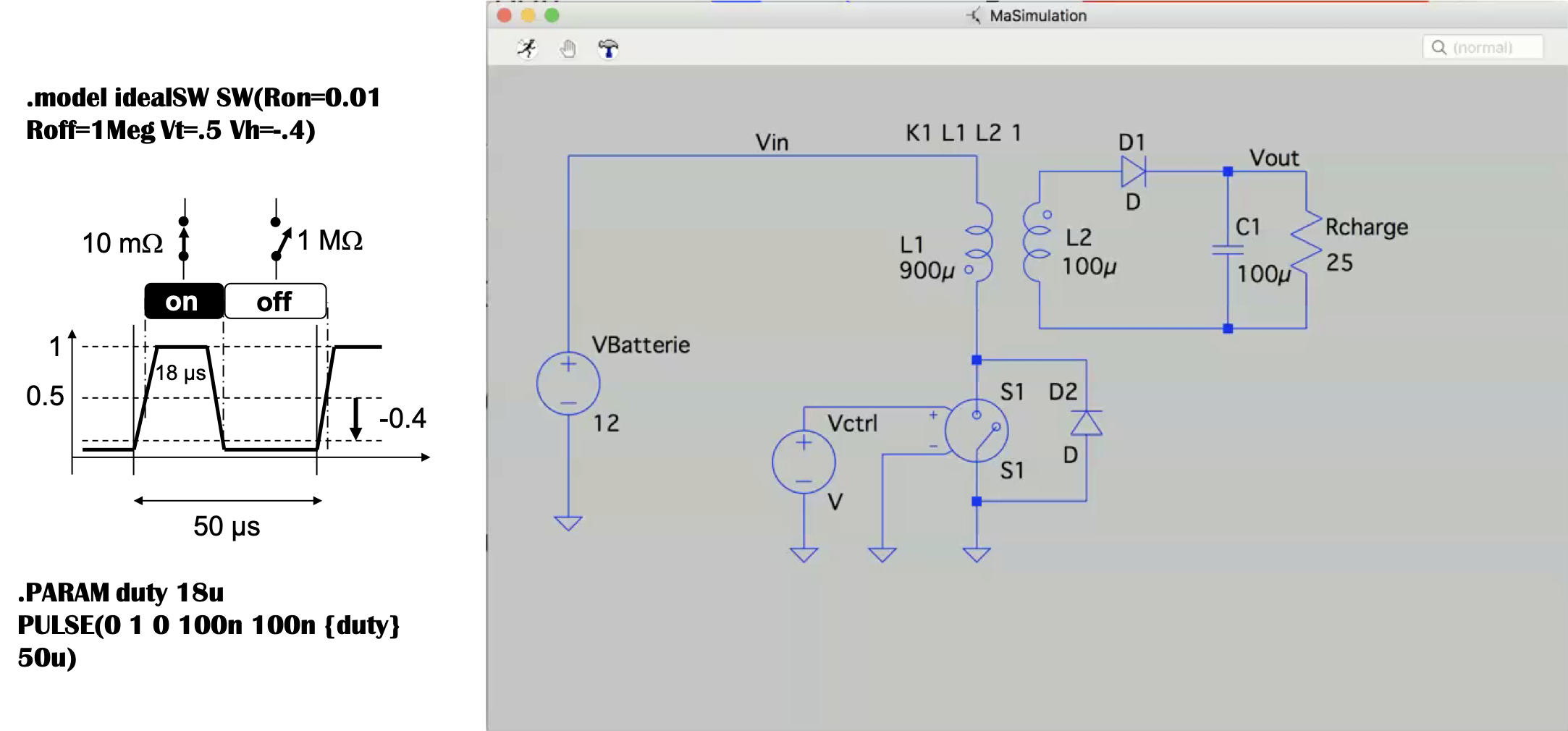
Task: Click the 10 mΩ label
Action: [x=122, y=243]
